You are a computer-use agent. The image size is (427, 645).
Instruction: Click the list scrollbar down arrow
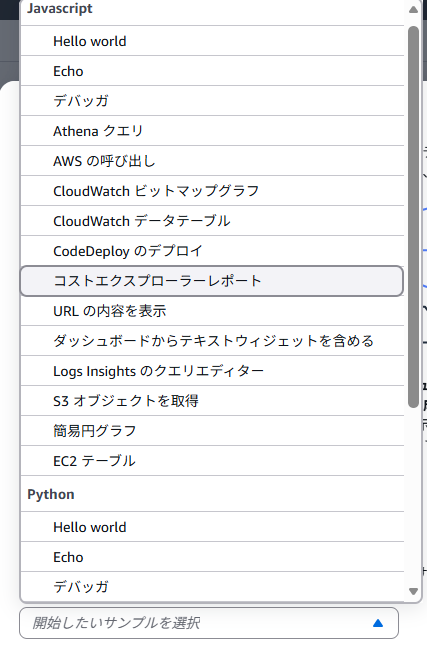coord(413,592)
